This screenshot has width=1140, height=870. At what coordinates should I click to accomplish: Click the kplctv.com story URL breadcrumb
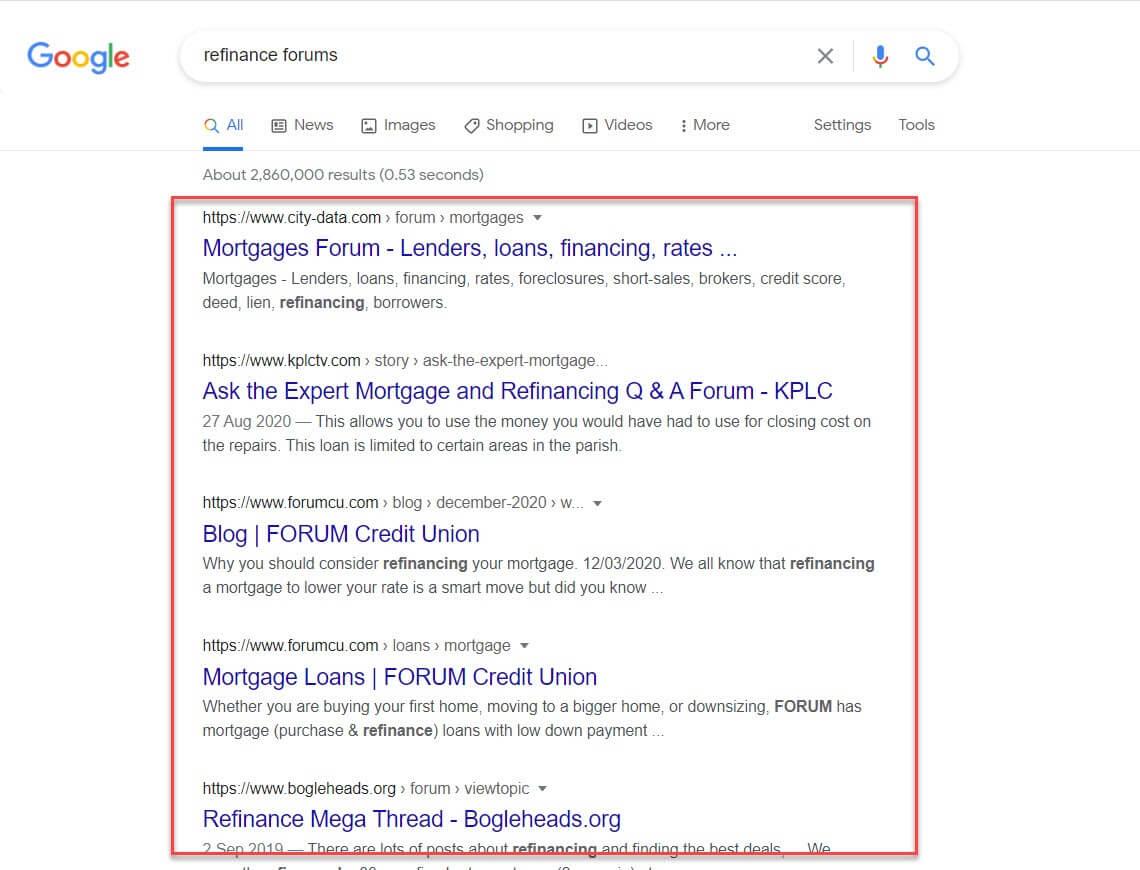click(x=405, y=361)
